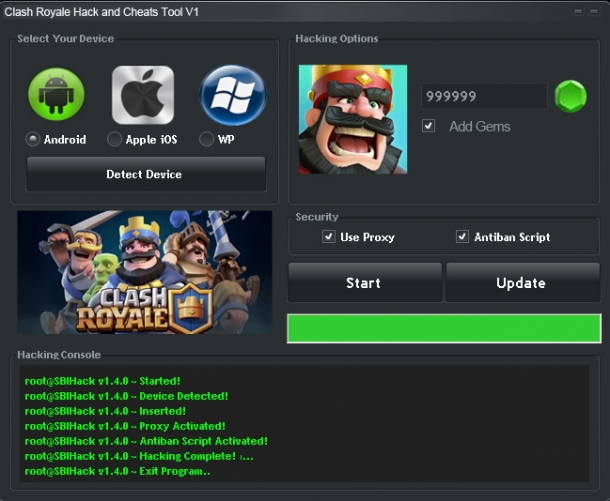610x501 pixels.
Task: Click the Detect Device button
Action: 146,174
